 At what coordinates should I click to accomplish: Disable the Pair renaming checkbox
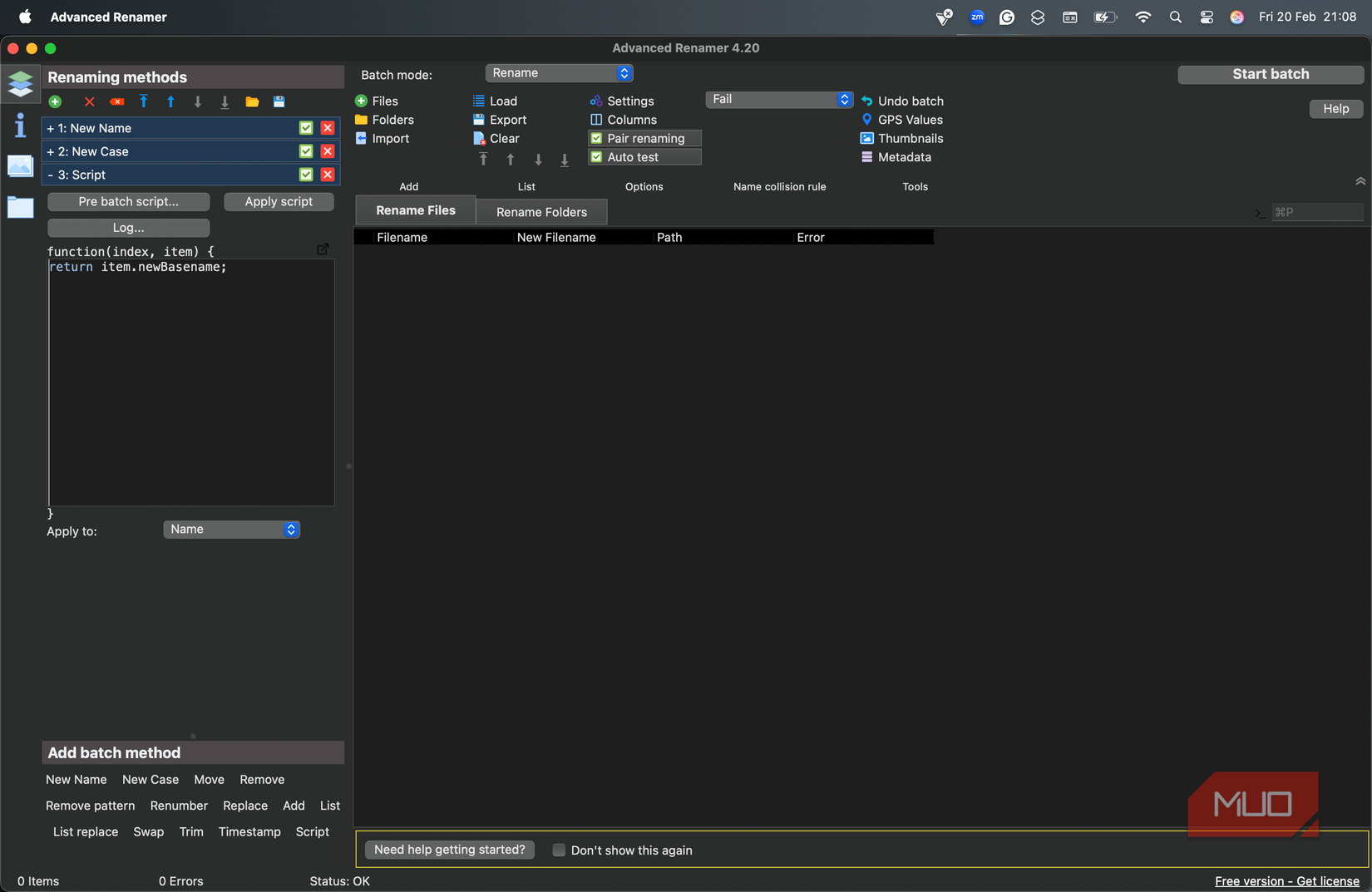tap(596, 138)
